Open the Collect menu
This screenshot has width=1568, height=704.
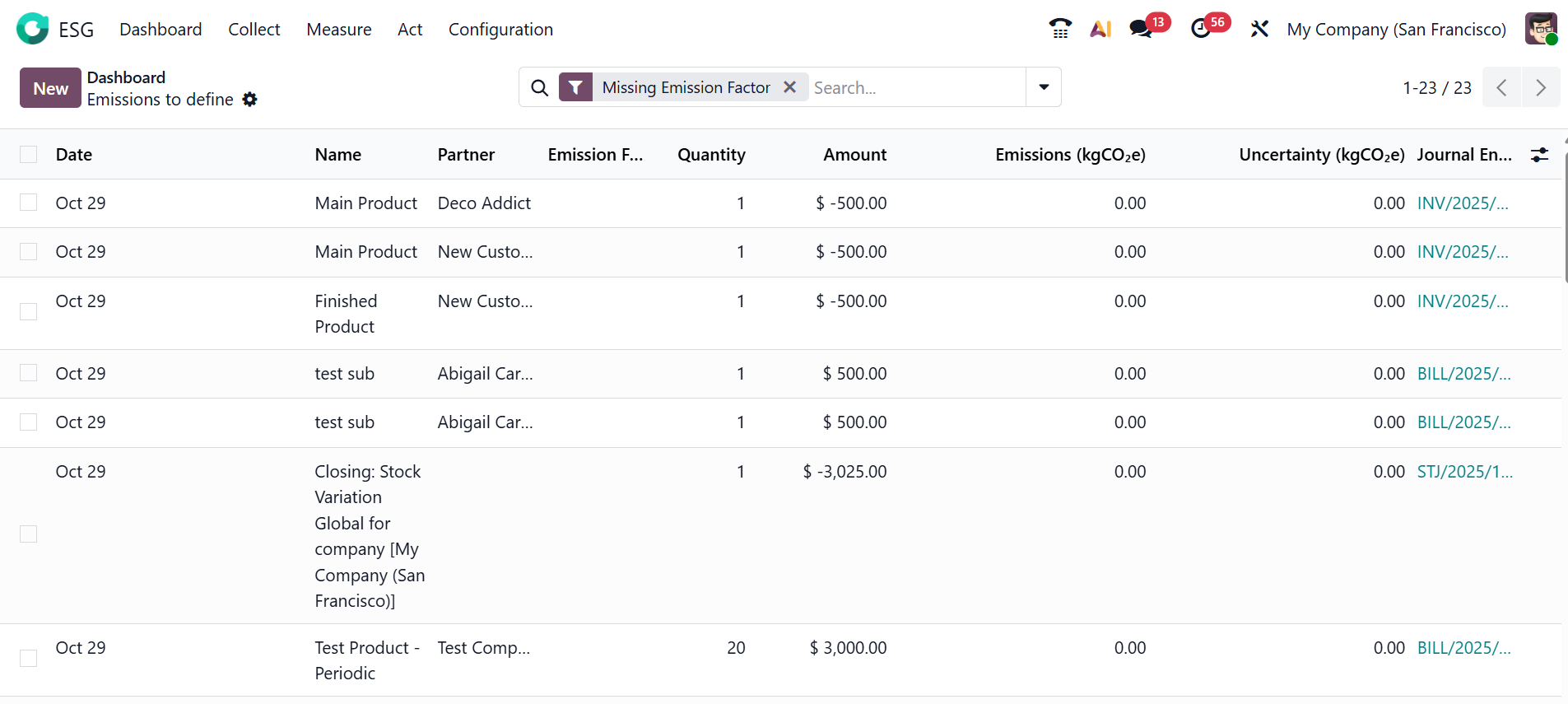coord(254,30)
